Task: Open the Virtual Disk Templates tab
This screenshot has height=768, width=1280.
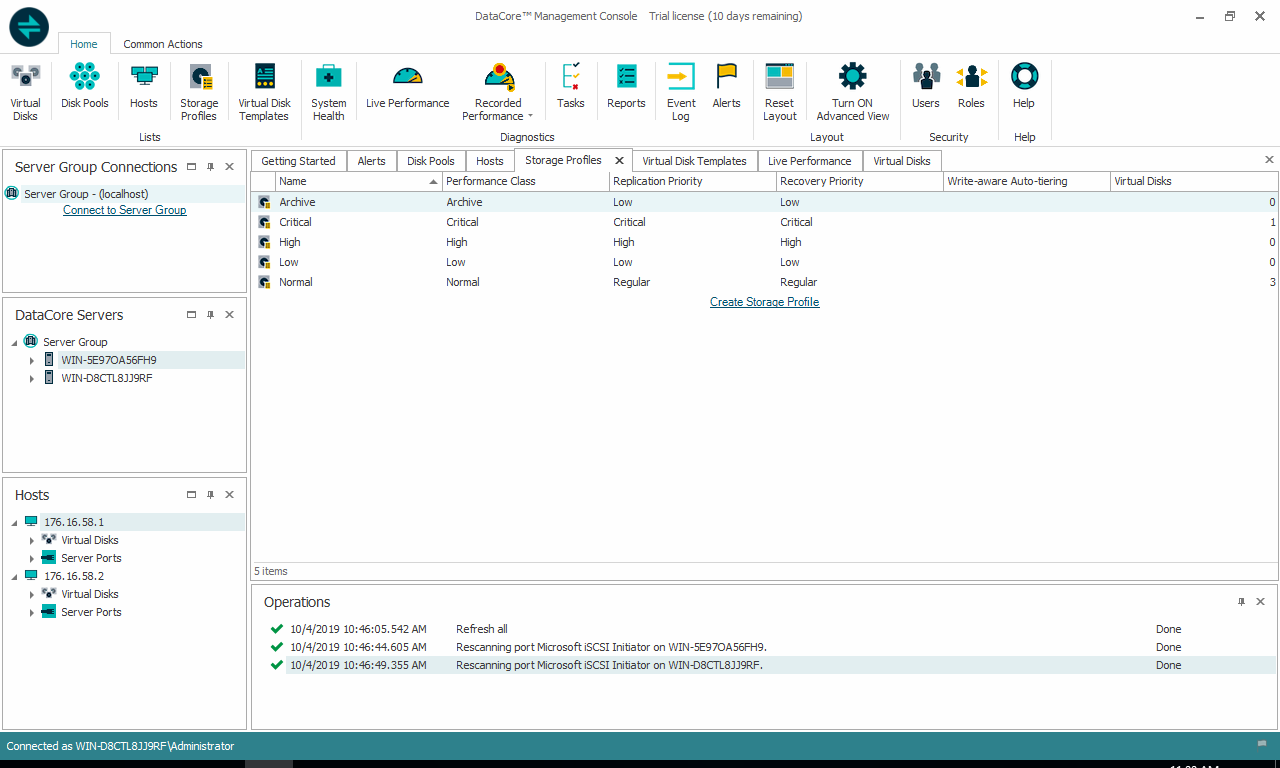Action: pos(694,161)
